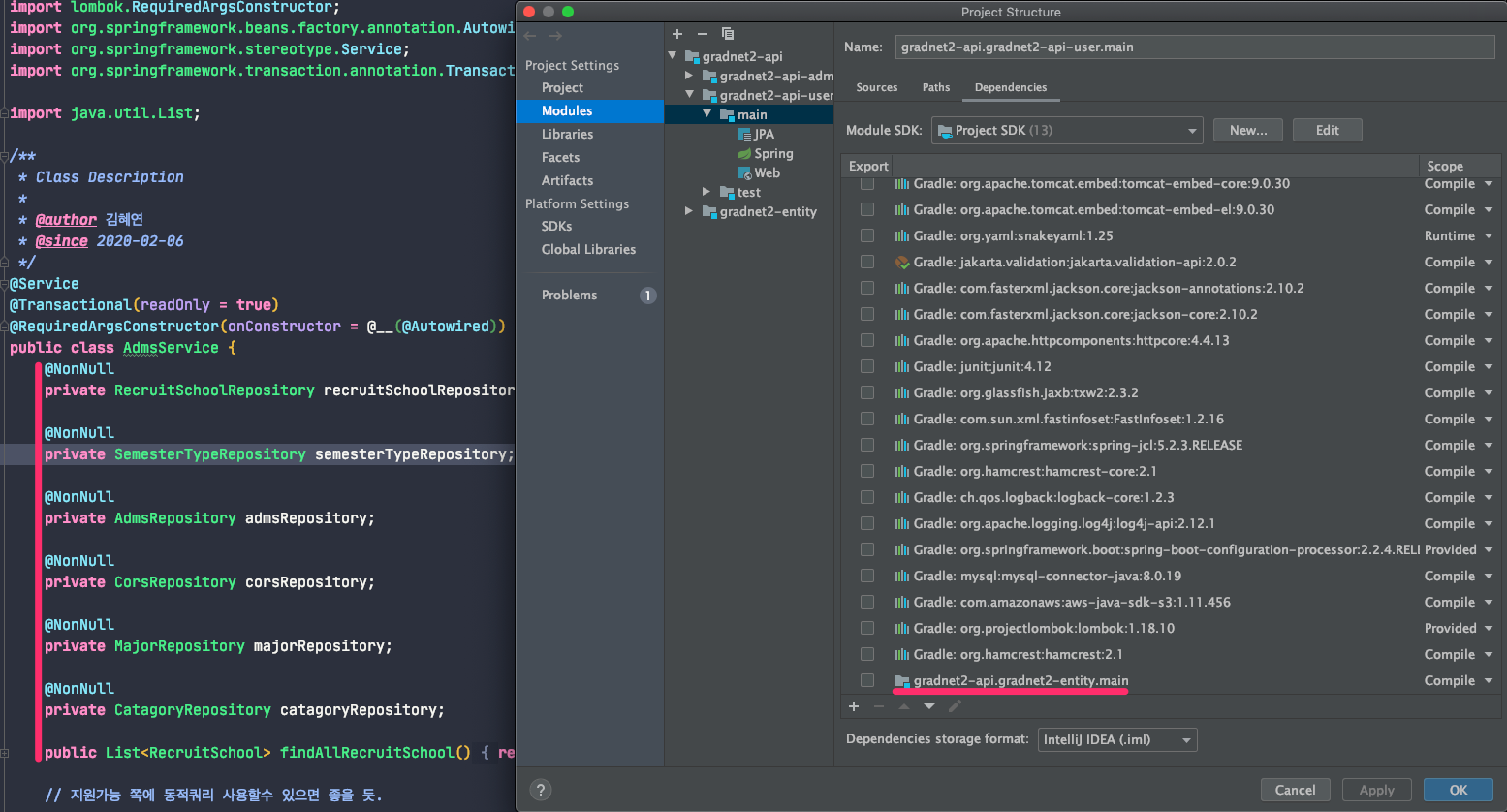Click the help question mark button
Viewport: 1507px width, 812px height.
click(x=542, y=790)
